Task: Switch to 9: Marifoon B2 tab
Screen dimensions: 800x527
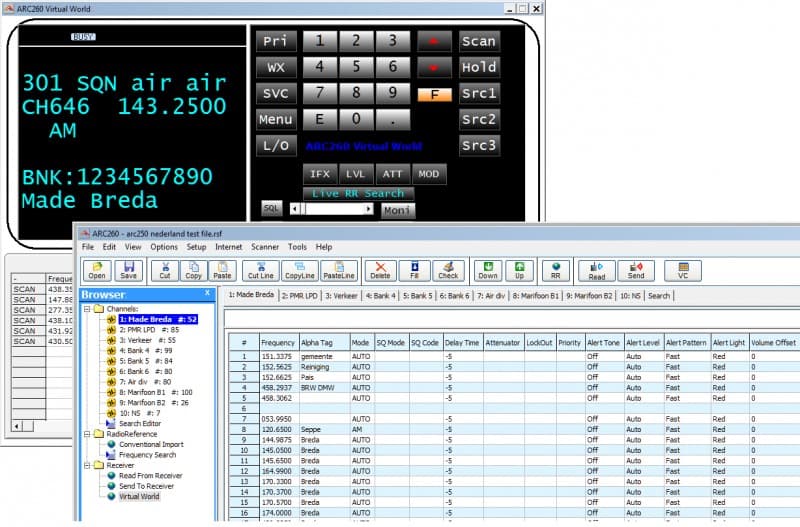Action: coord(589,295)
